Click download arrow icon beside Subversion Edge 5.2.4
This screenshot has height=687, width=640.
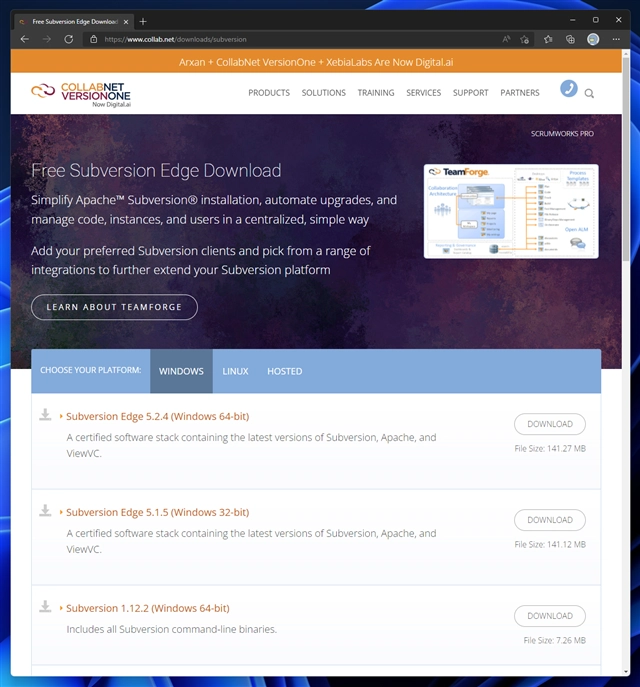(45, 414)
